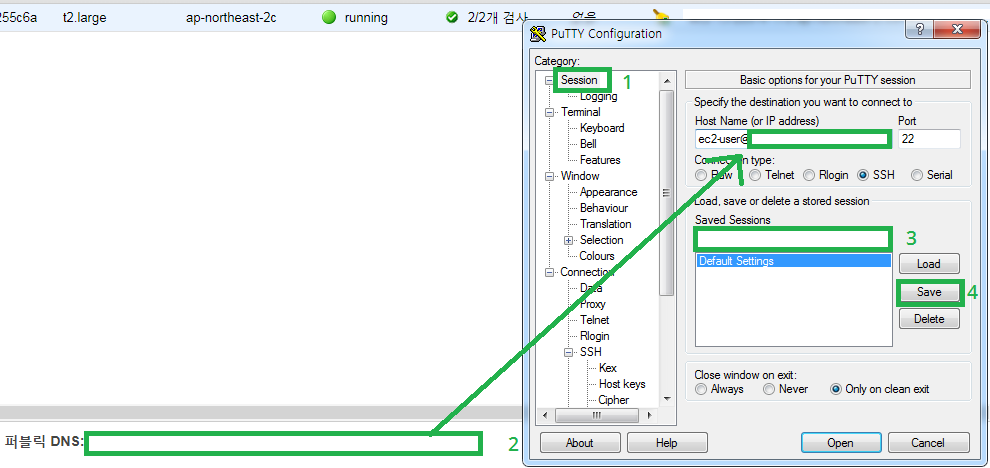
Task: Click the Saved Sessions name field
Action: tap(793, 239)
